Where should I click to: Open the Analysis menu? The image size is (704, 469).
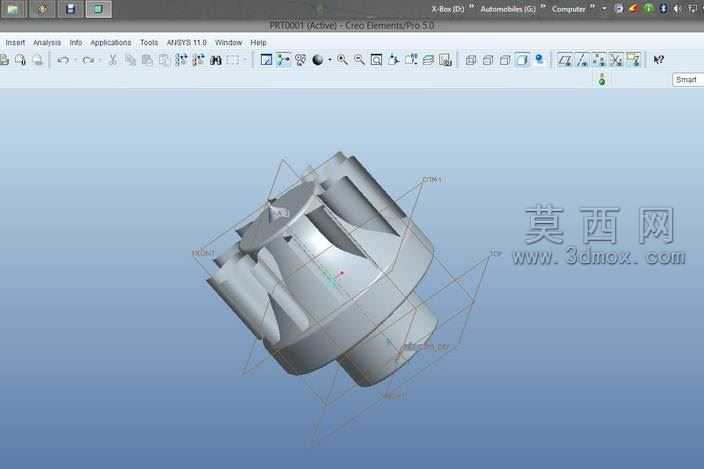pyautogui.click(x=47, y=43)
